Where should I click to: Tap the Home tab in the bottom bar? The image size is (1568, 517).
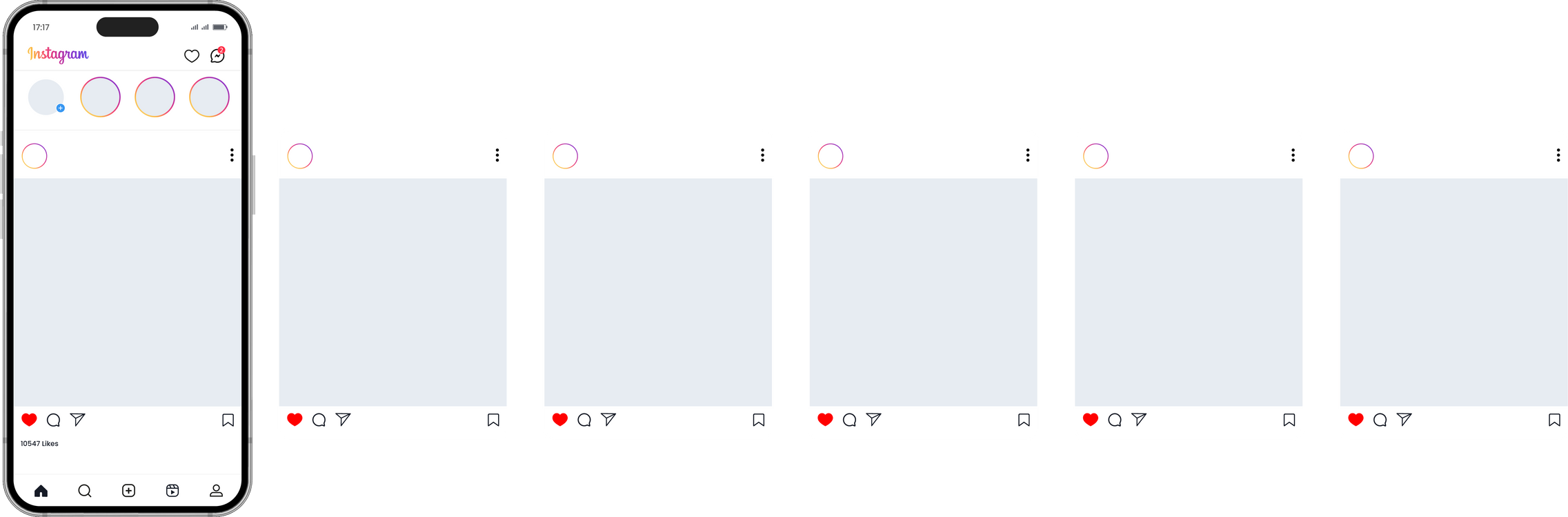(x=41, y=491)
